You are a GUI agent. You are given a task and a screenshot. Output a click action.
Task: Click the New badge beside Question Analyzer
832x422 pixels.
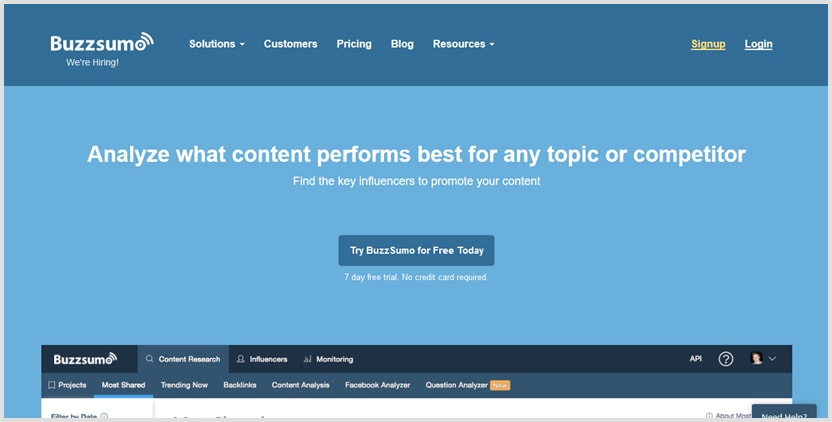pyautogui.click(x=500, y=385)
